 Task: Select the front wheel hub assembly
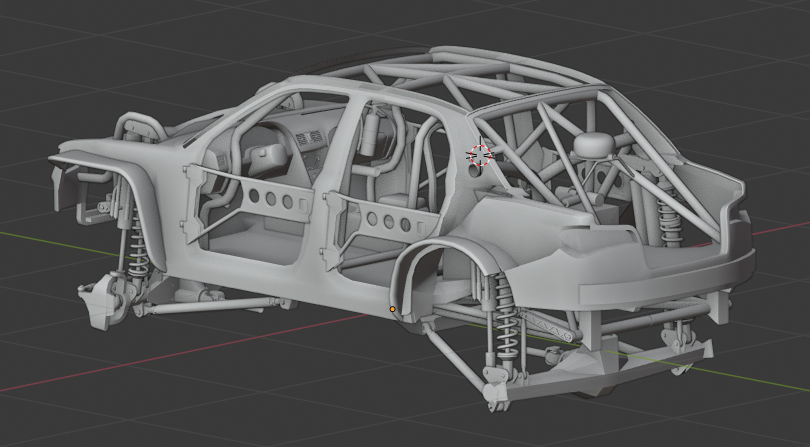(105, 300)
